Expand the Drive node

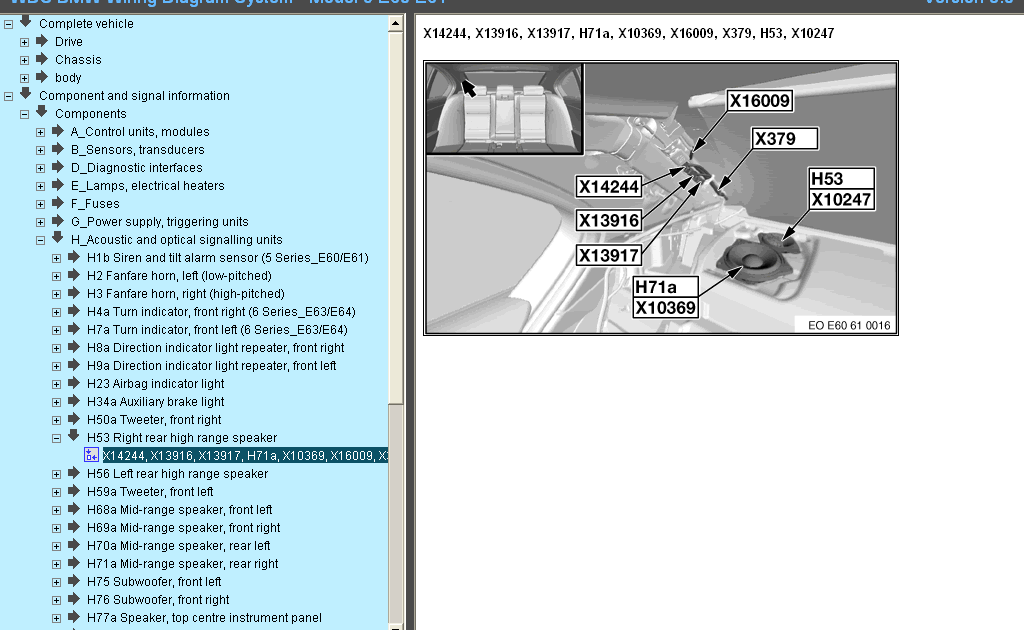tap(24, 42)
